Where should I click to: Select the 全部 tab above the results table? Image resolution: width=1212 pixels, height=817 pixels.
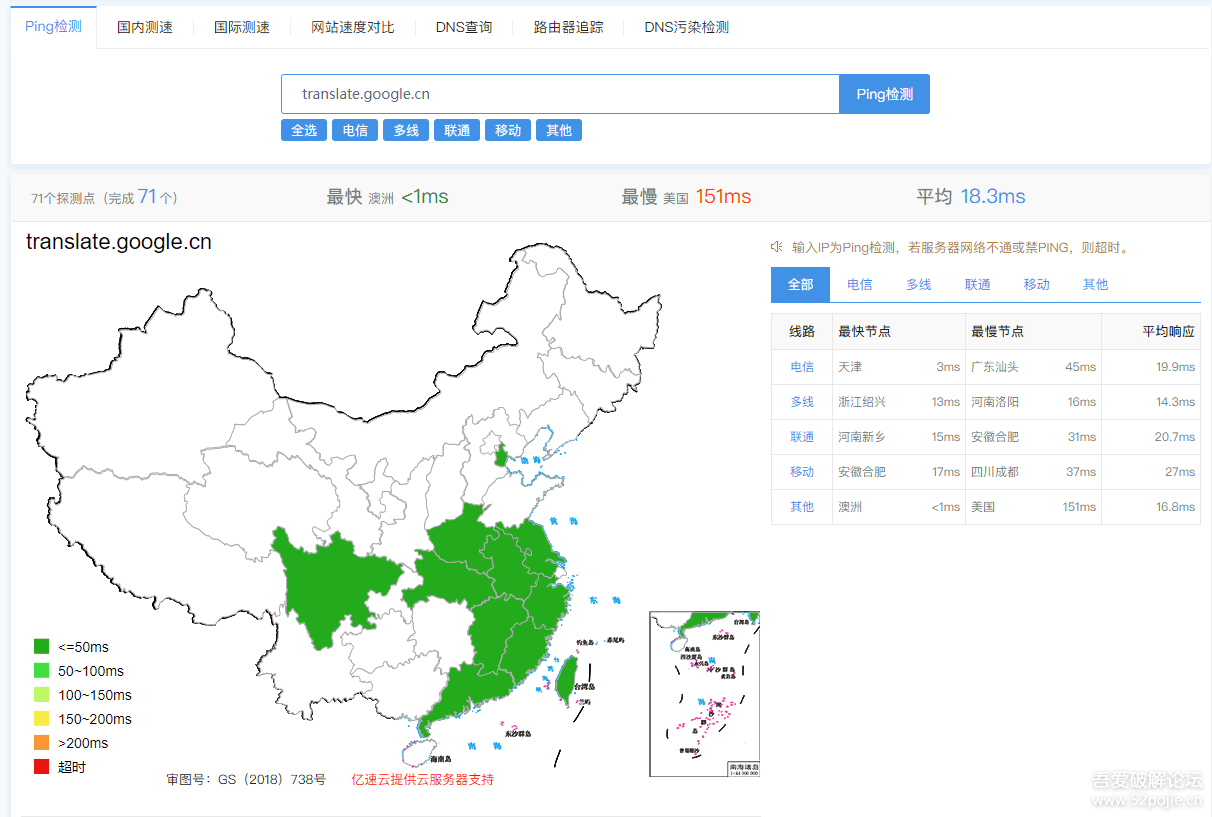coord(801,285)
